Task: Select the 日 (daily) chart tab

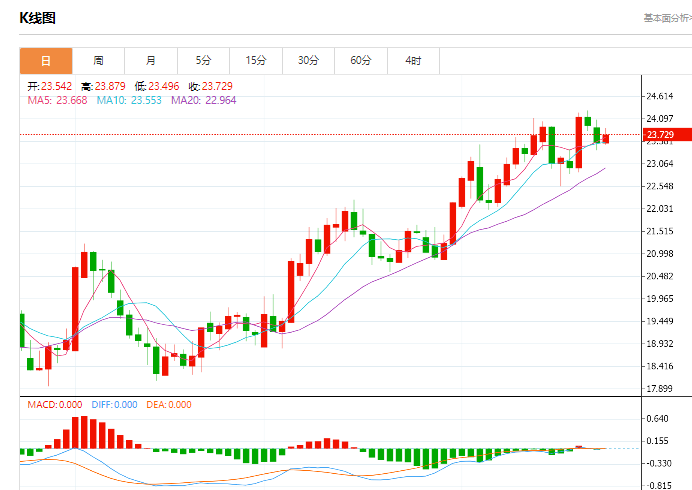Action: click(46, 61)
